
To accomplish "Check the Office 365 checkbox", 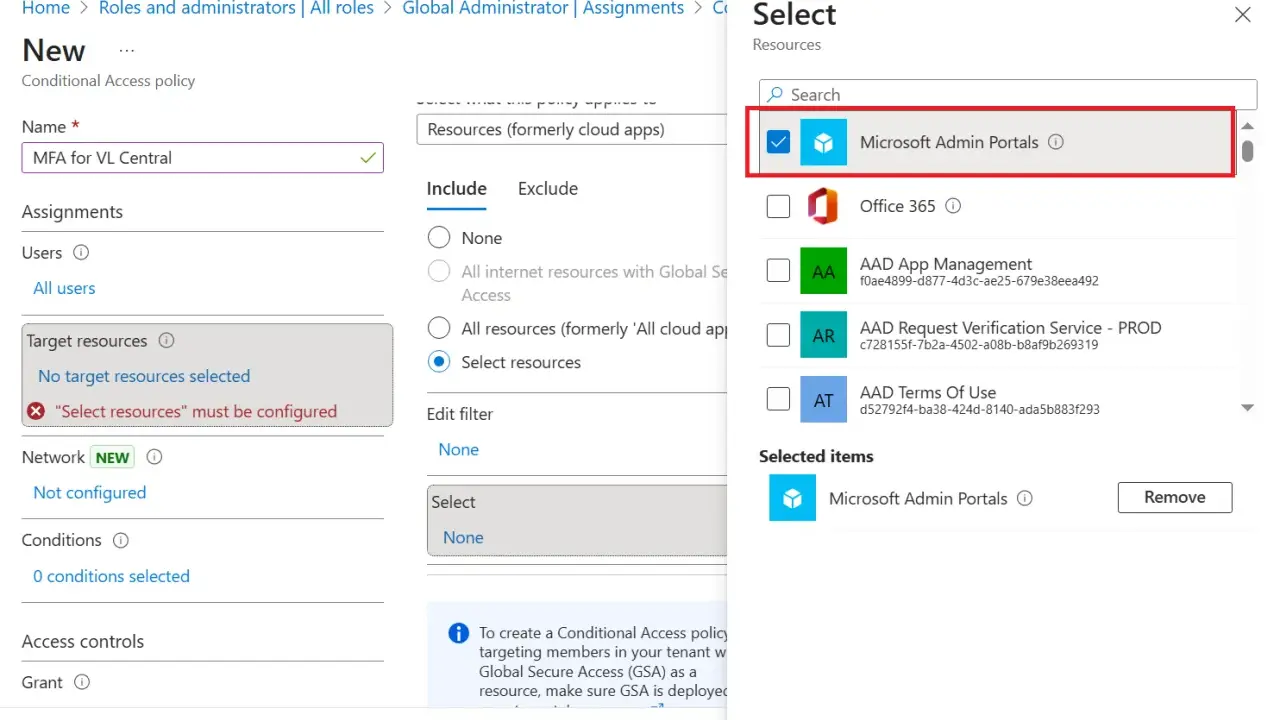I will point(778,206).
